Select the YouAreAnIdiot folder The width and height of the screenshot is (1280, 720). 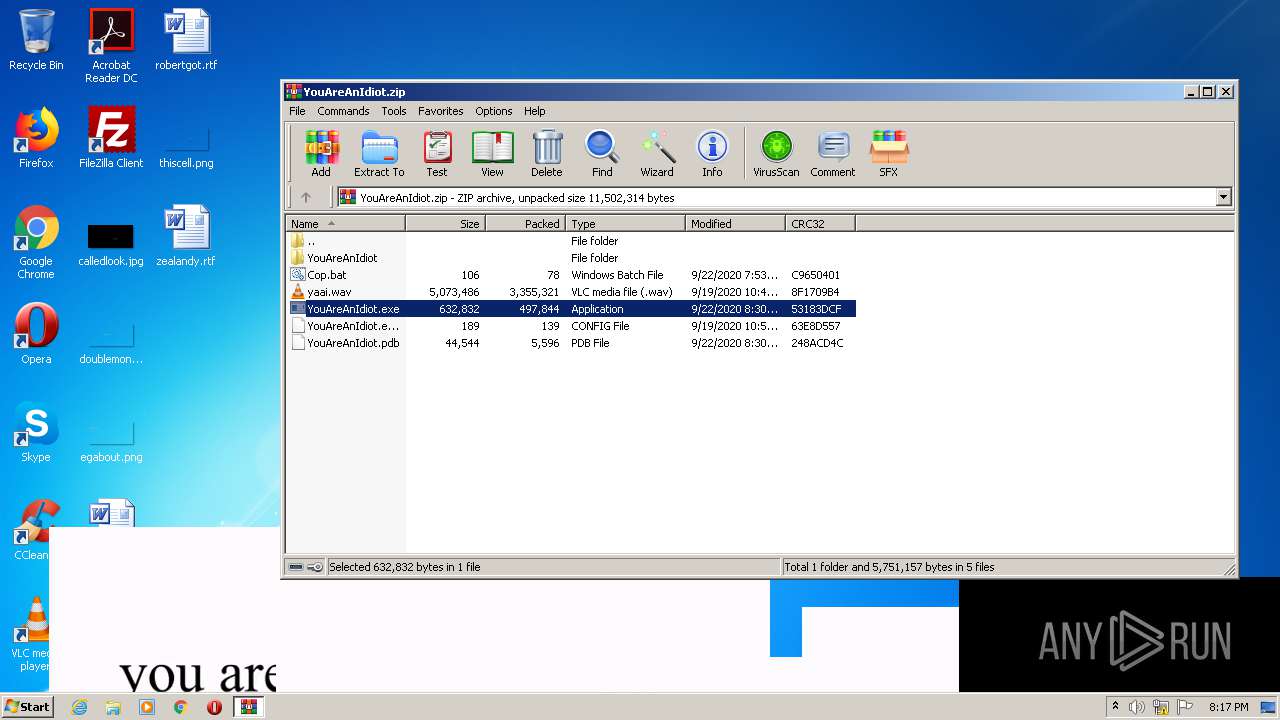571,258
